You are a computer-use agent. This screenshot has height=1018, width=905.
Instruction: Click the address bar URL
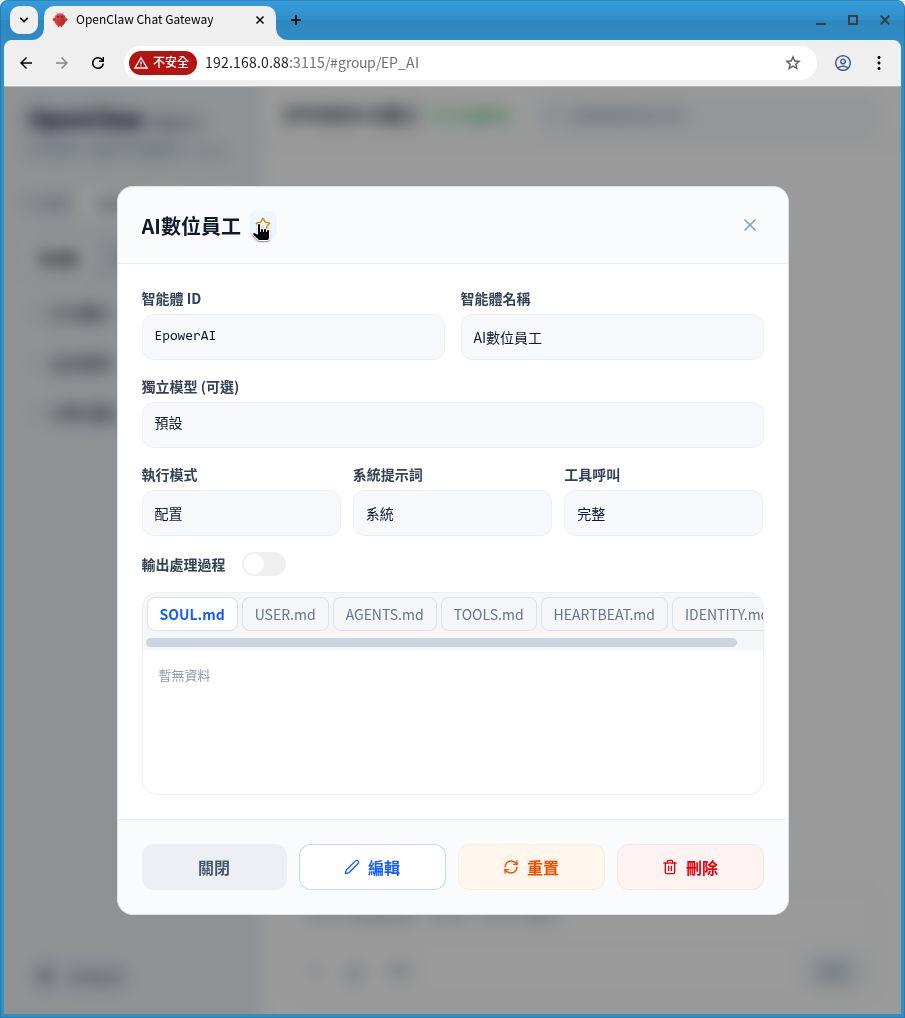(x=312, y=63)
